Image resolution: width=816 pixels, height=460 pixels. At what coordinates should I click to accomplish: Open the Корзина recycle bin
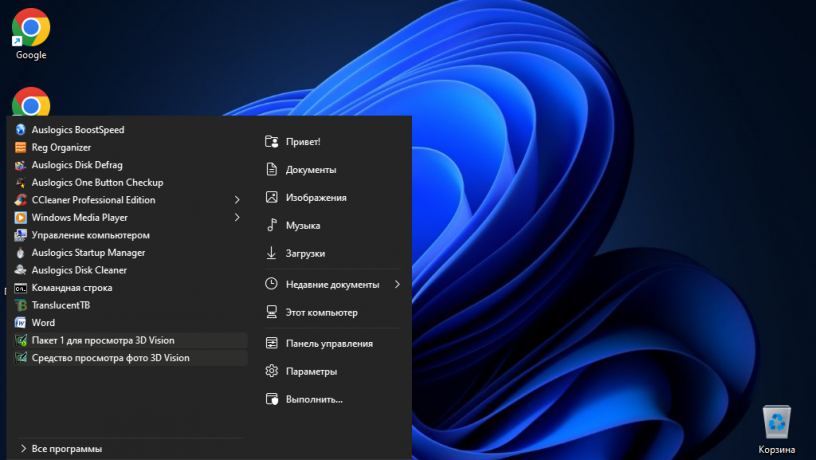pyautogui.click(x=776, y=429)
